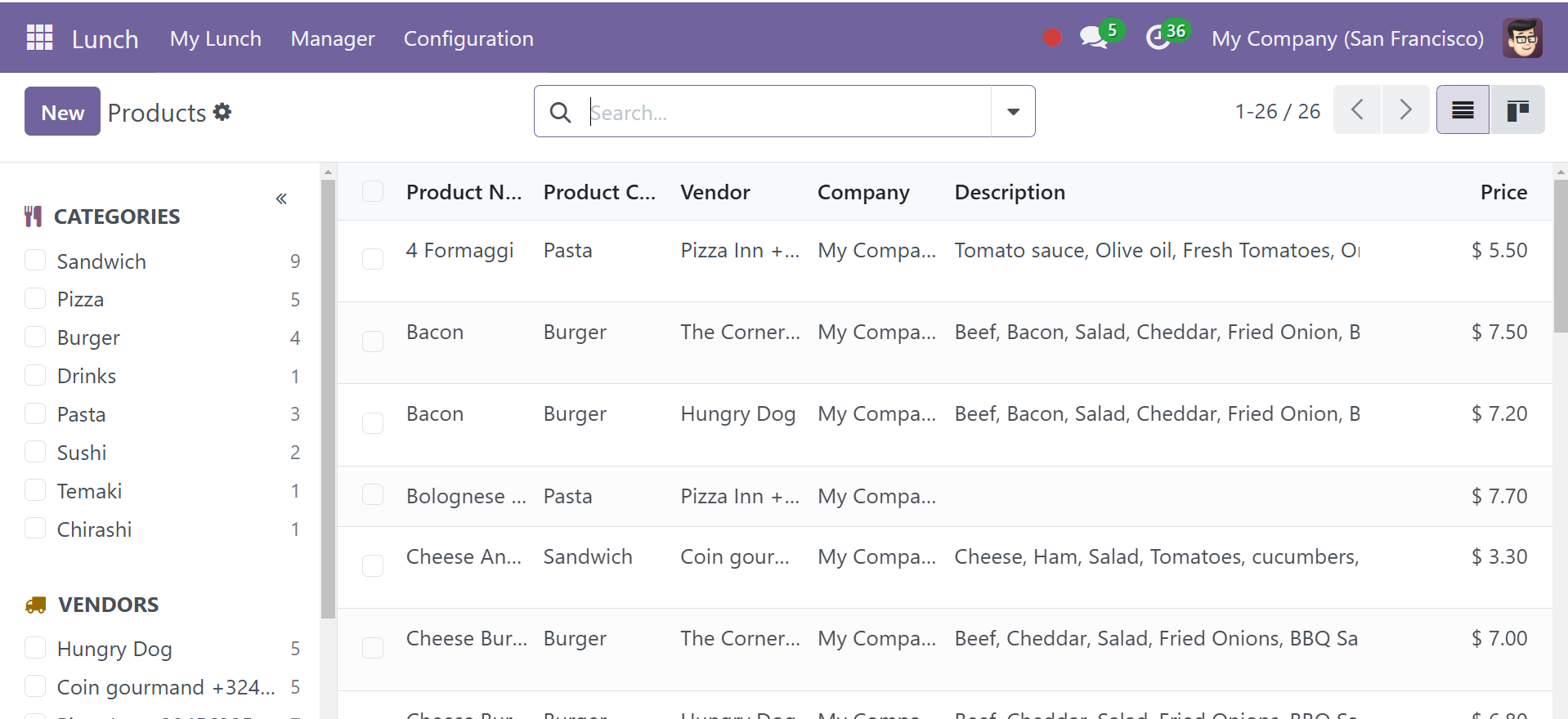Screen dimensions: 1568x719
Task: Click the $ 7.20 price cell
Action: point(1499,413)
